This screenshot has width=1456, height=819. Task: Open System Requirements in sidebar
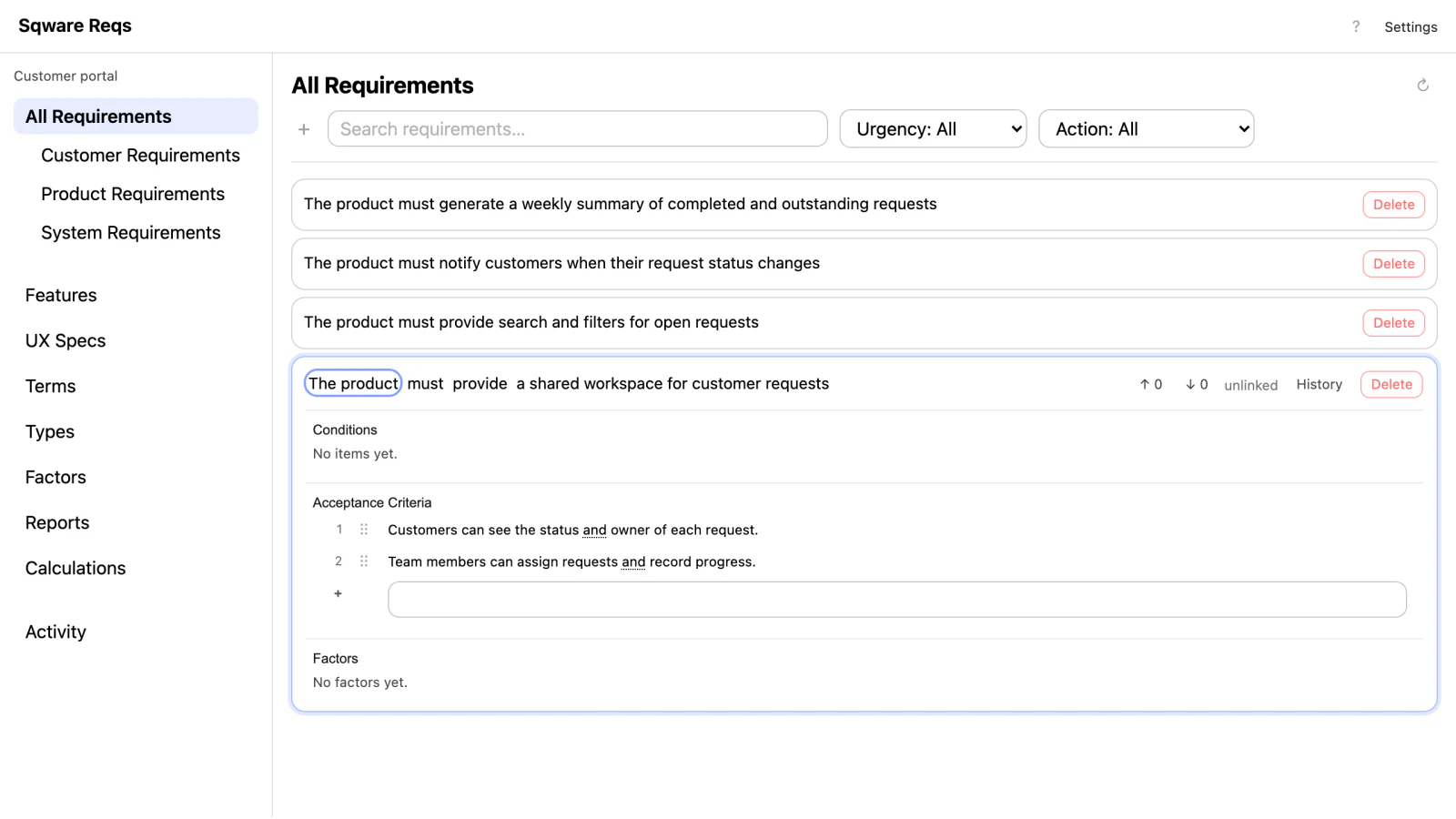(x=131, y=233)
